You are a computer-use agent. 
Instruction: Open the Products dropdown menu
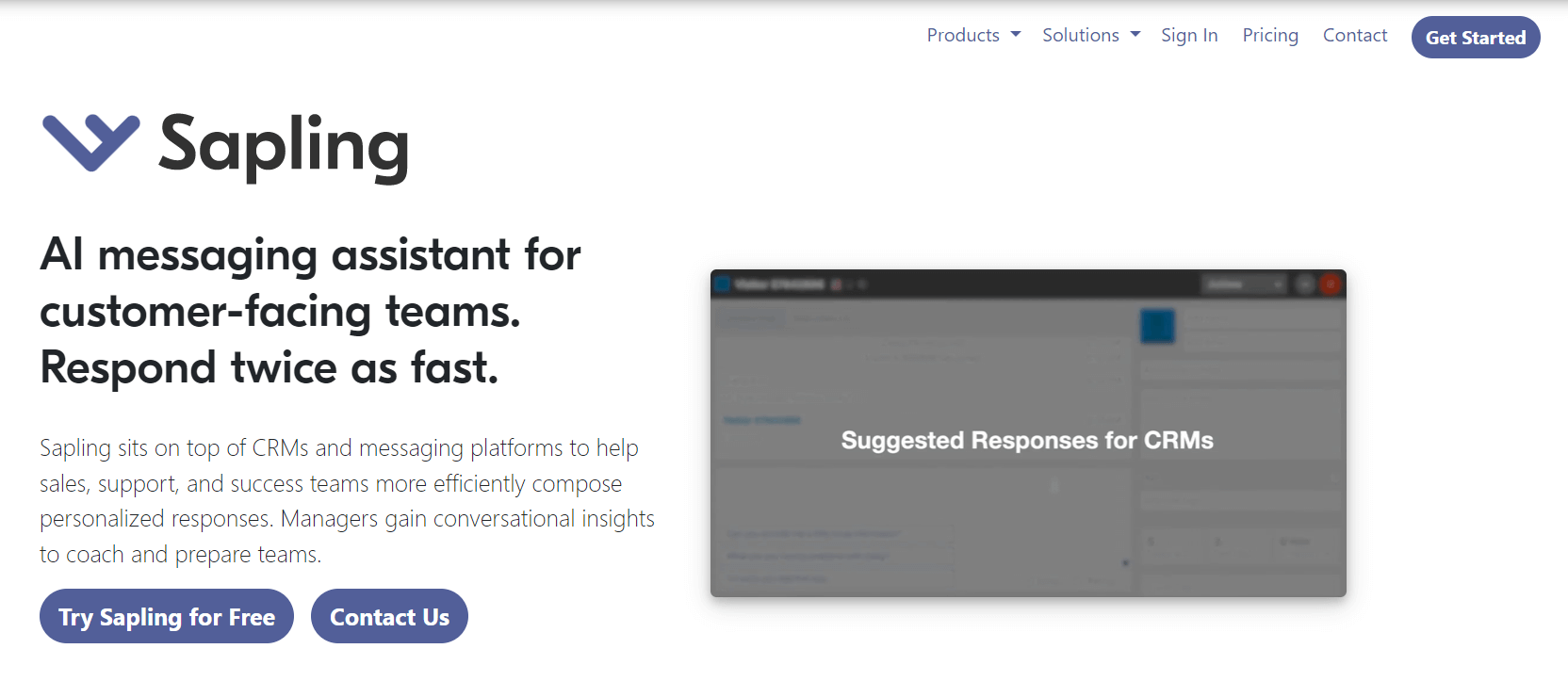[973, 36]
